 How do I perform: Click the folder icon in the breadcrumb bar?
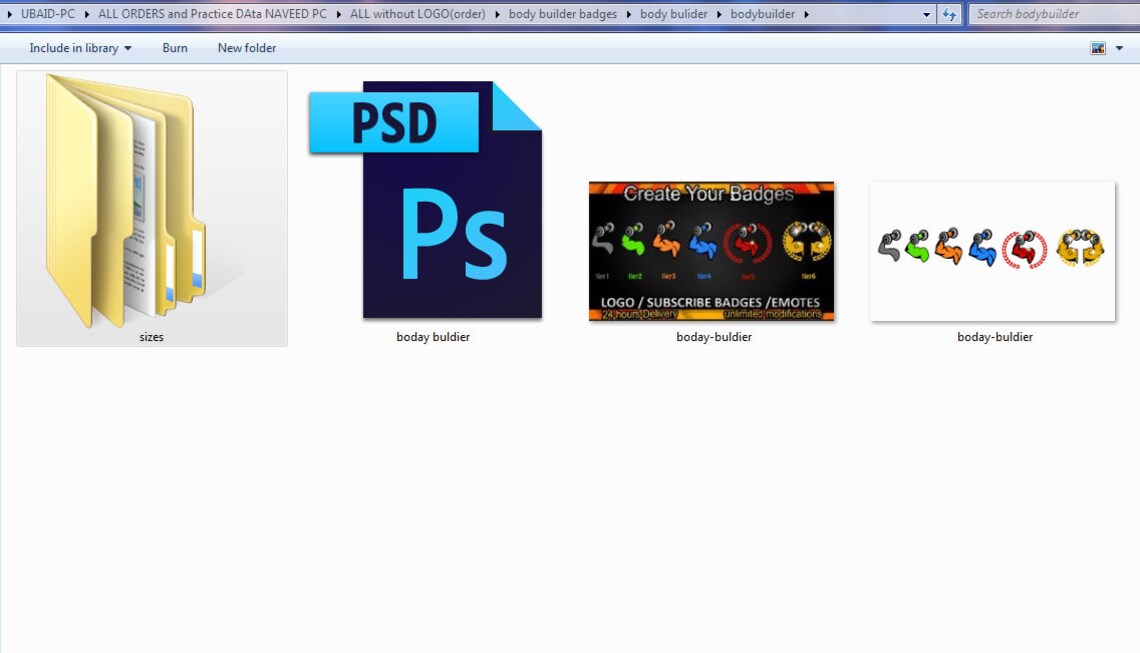coord(11,14)
